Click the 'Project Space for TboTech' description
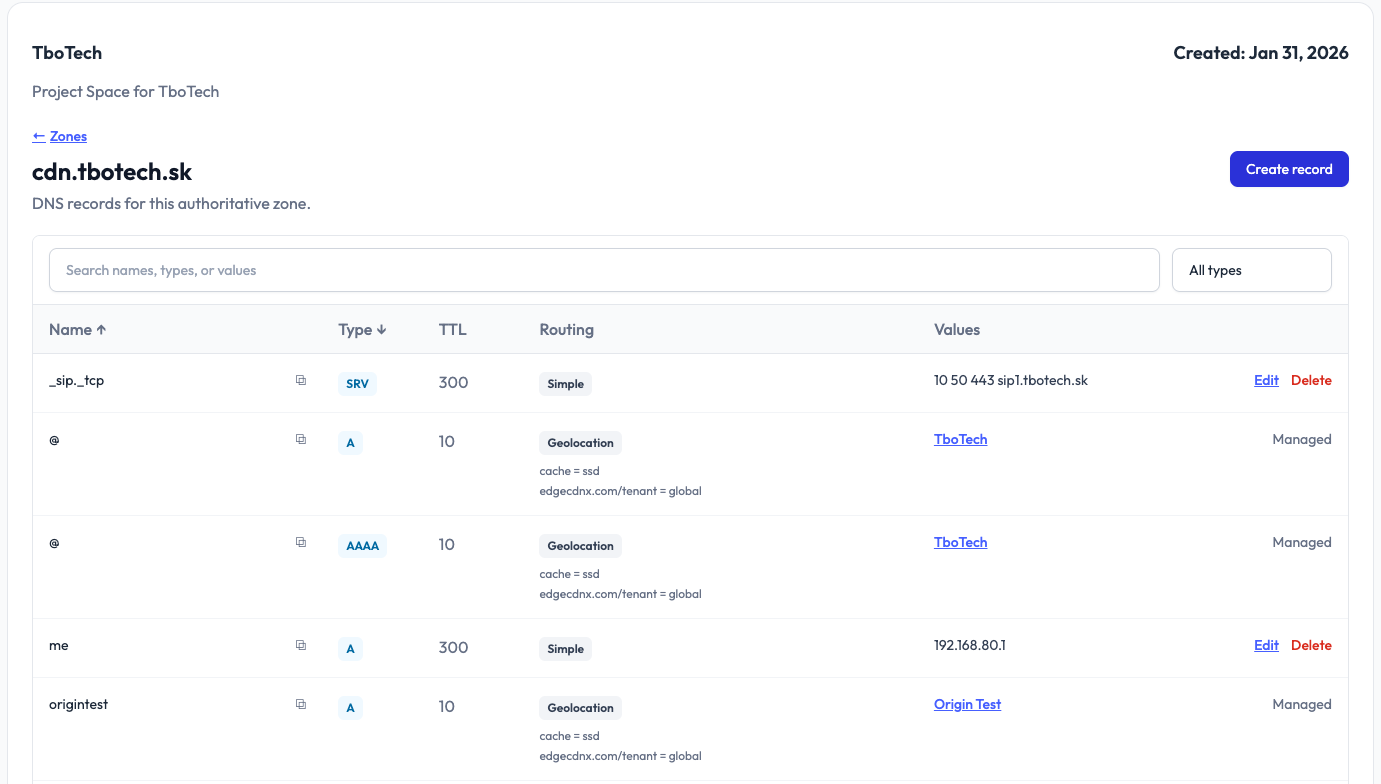1381x784 pixels. click(x=126, y=91)
